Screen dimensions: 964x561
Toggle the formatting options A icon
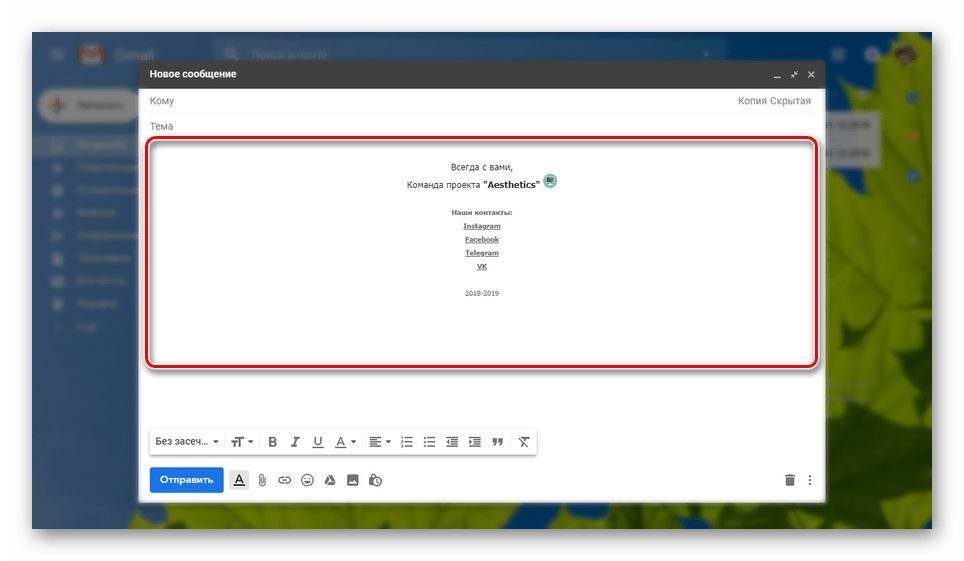click(x=239, y=480)
